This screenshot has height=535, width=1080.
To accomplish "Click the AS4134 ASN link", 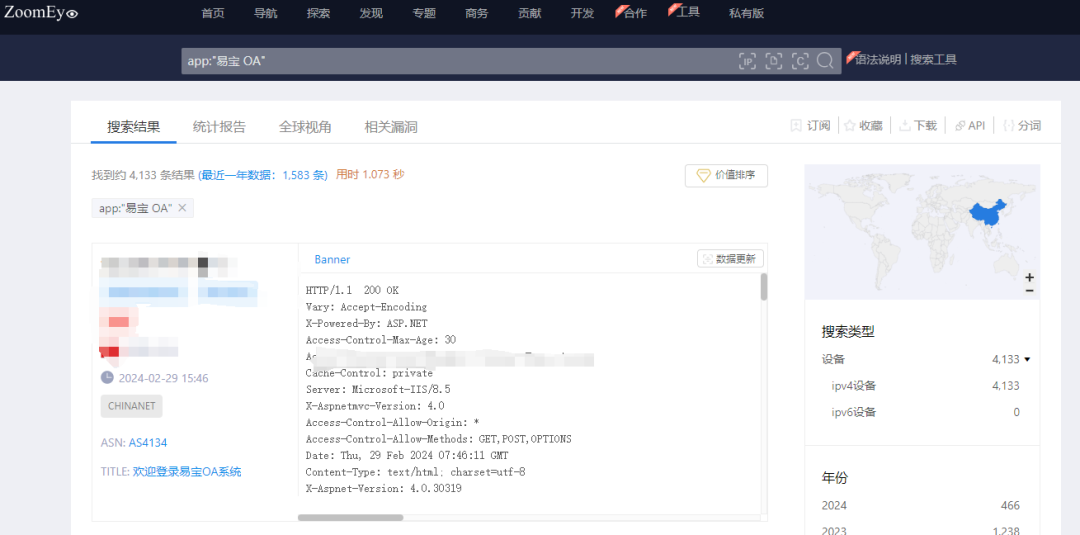I will click(147, 443).
